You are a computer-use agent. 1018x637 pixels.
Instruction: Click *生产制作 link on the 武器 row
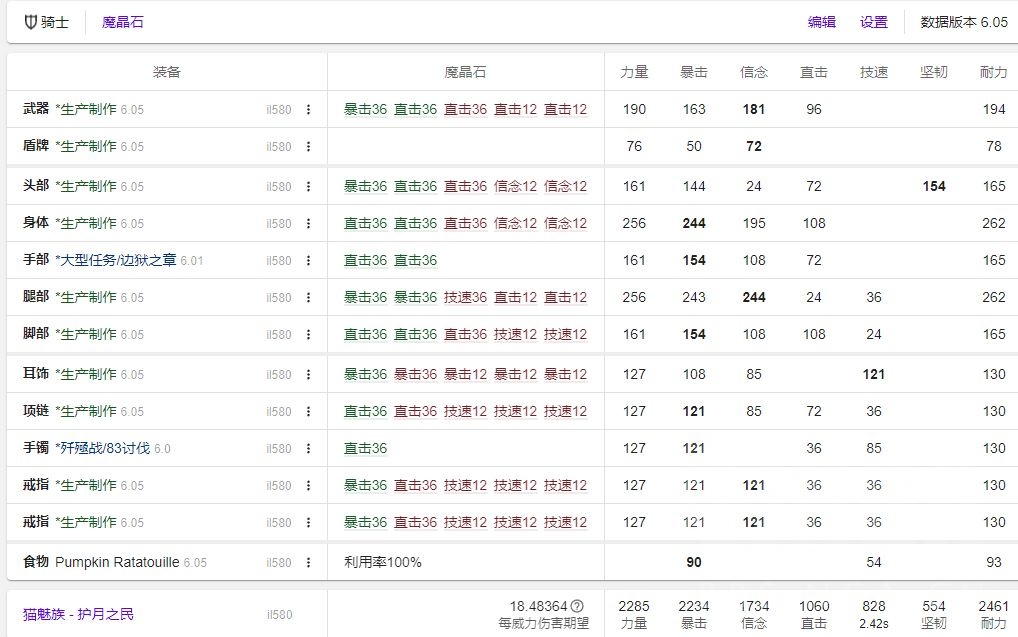88,109
